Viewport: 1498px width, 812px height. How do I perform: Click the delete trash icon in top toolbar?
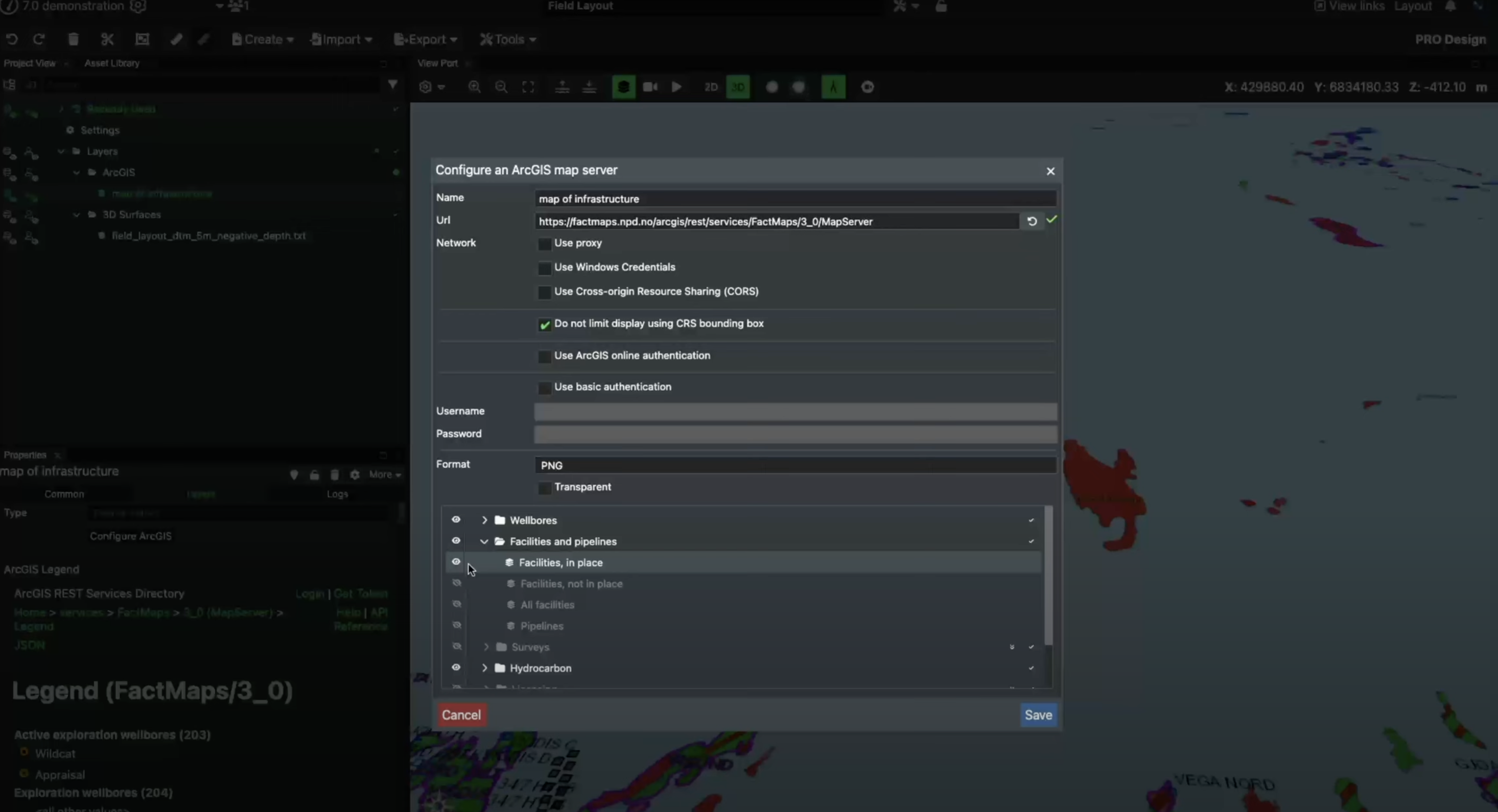coord(73,39)
